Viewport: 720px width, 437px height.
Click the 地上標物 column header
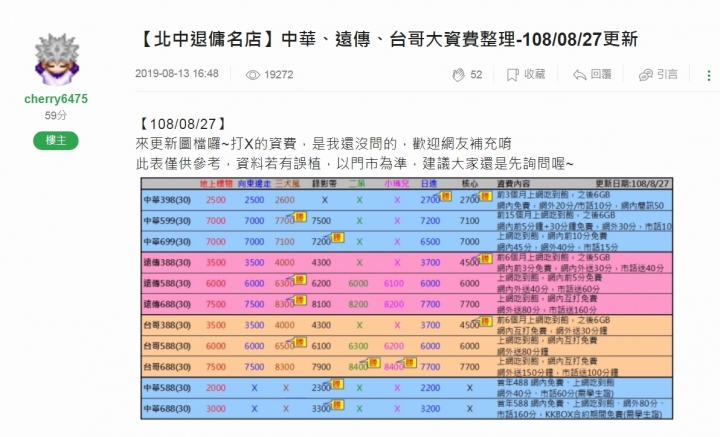pyautogui.click(x=216, y=184)
